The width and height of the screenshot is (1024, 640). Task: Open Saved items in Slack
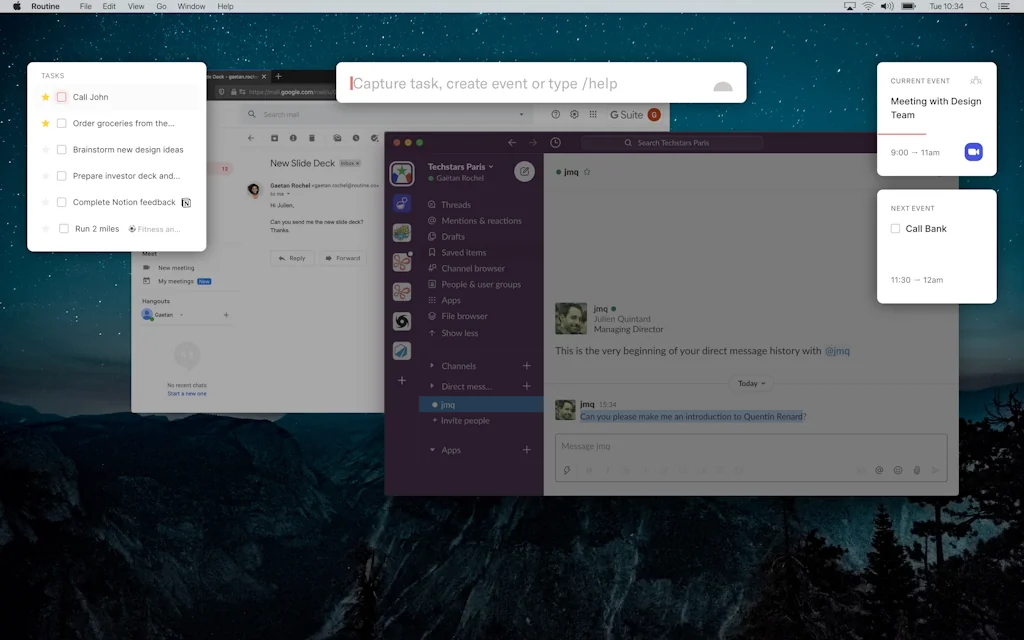pyautogui.click(x=461, y=252)
